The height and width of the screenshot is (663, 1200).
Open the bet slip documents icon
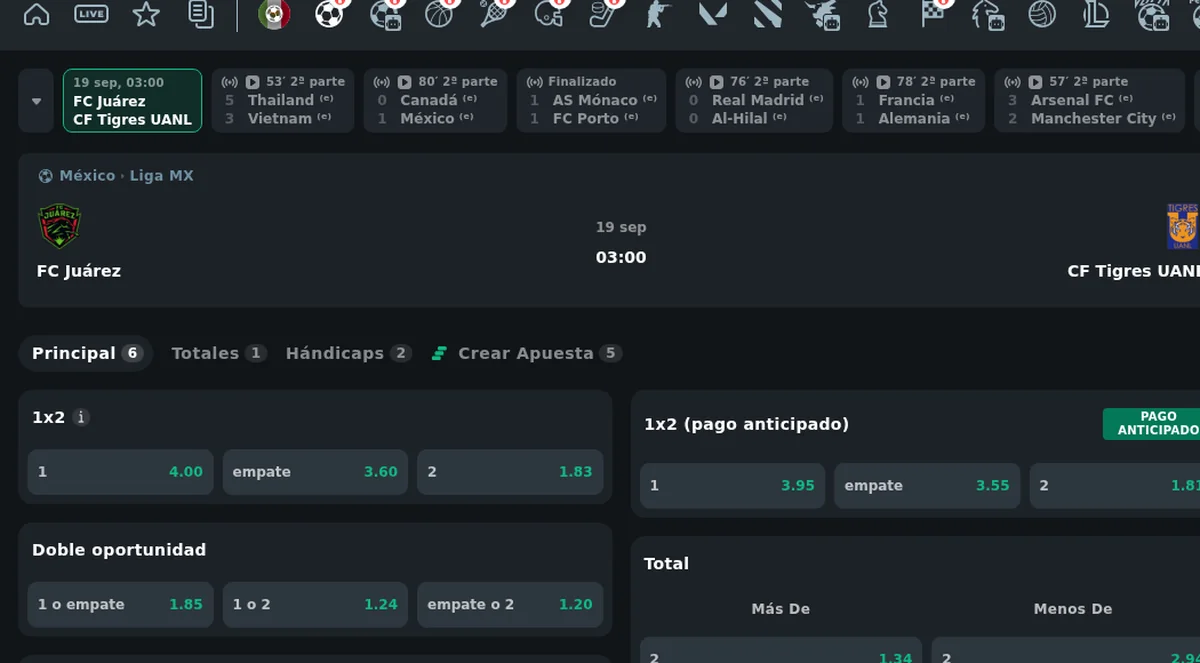tap(202, 14)
